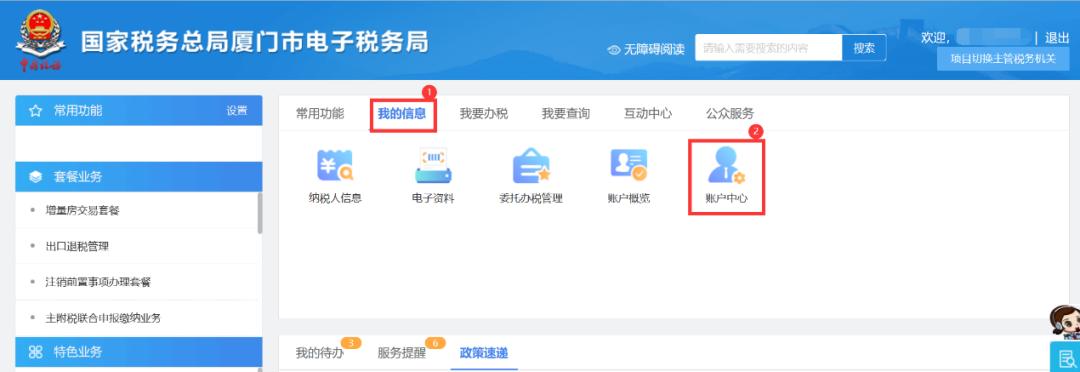
Task: Click the document search icon at right edge
Action: (1066, 358)
